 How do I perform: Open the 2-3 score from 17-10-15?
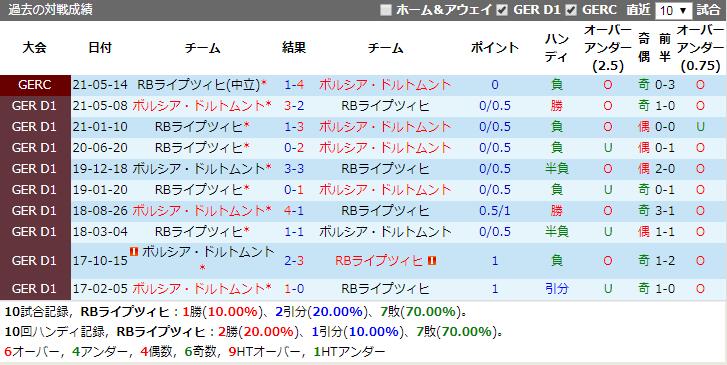click(294, 261)
